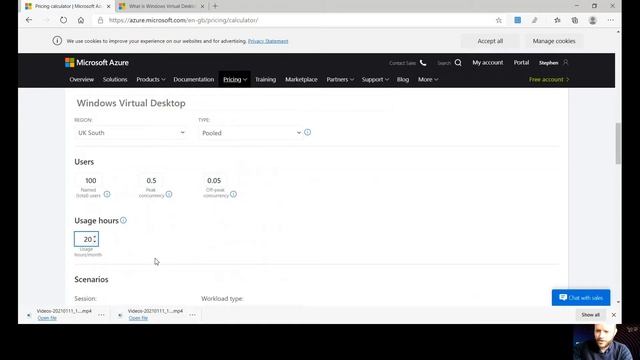This screenshot has height=360, width=640.
Task: Open file link for second download
Action: [138, 318]
